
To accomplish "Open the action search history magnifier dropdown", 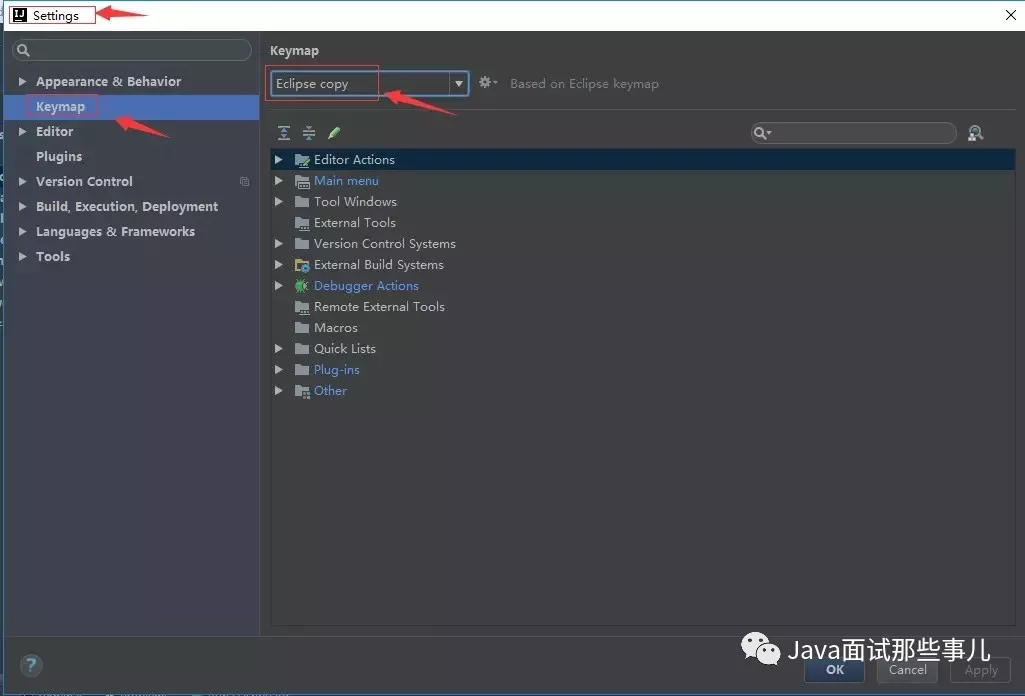I will (x=762, y=133).
